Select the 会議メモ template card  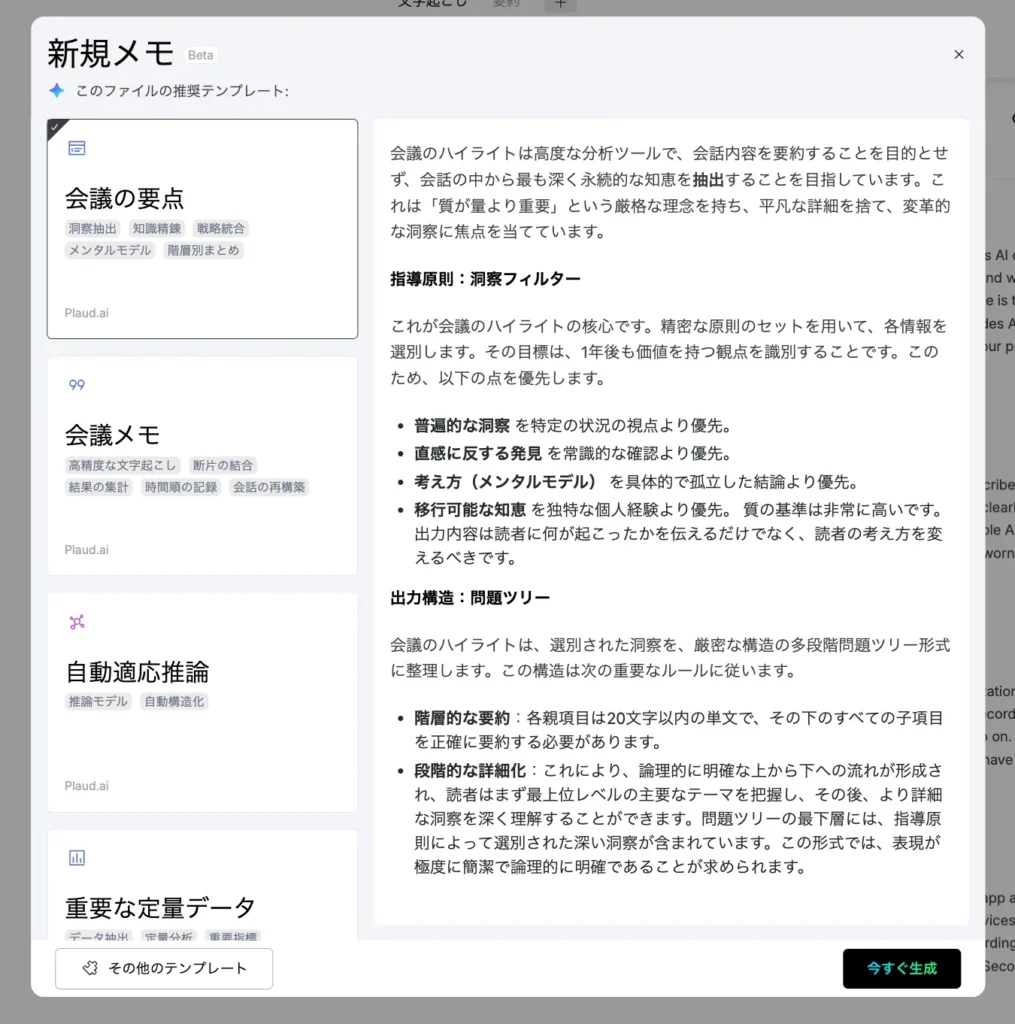click(x=202, y=466)
